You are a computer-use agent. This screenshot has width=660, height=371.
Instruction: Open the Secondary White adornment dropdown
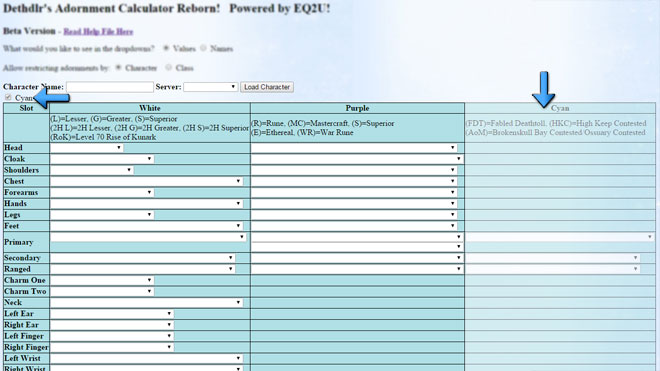(x=143, y=258)
